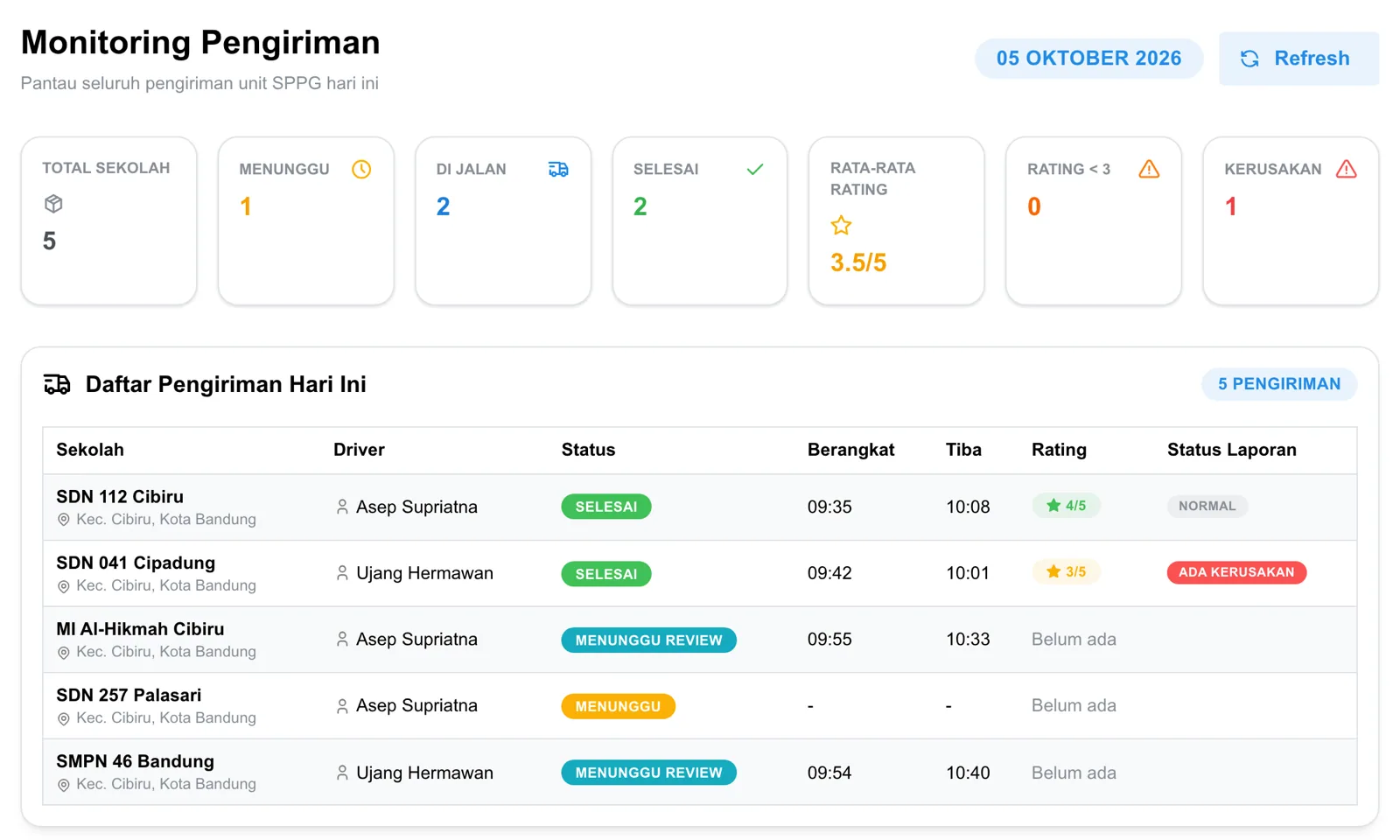Click the yellow MENUNGGU badge for SDN 257 Palasari
This screenshot has height=840, width=1400.
point(618,706)
